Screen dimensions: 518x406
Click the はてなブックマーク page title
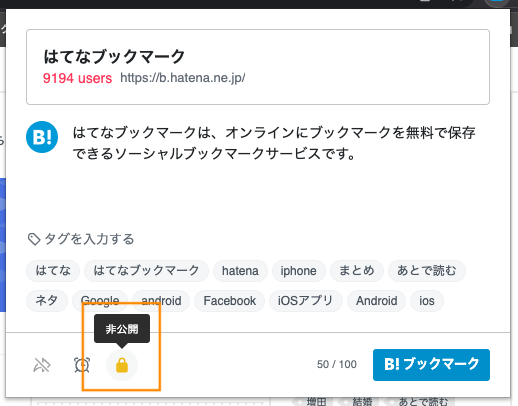pos(114,56)
